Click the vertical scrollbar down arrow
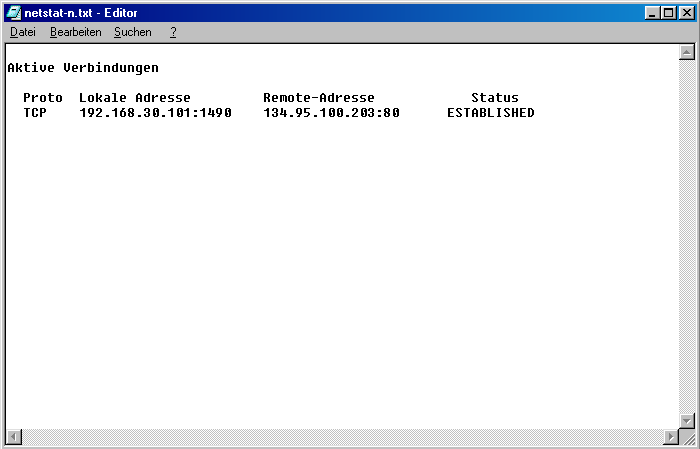Screen dimensions: 700x449 click(686, 420)
